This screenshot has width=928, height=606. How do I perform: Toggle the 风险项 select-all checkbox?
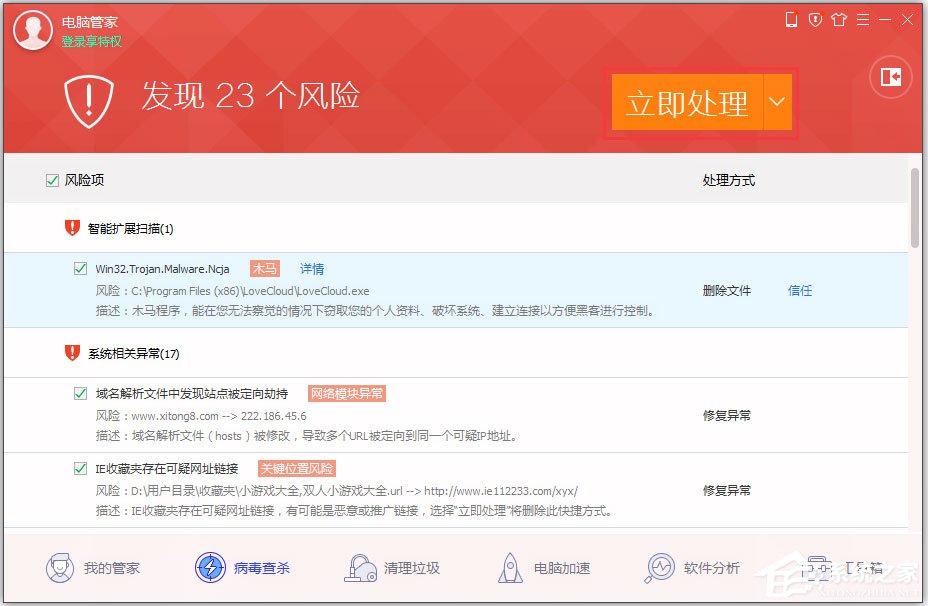(x=50, y=179)
